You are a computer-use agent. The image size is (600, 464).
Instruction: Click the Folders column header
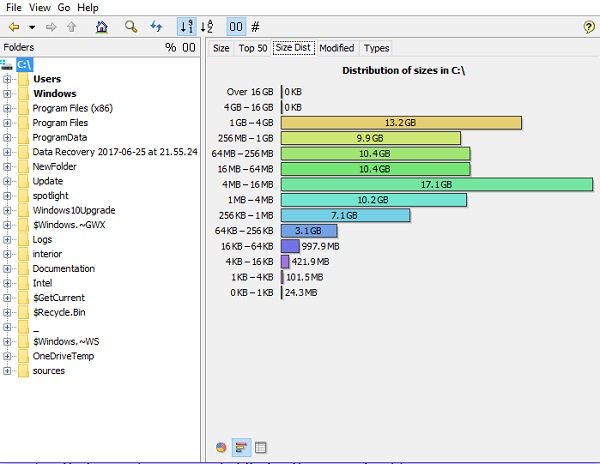click(20, 47)
